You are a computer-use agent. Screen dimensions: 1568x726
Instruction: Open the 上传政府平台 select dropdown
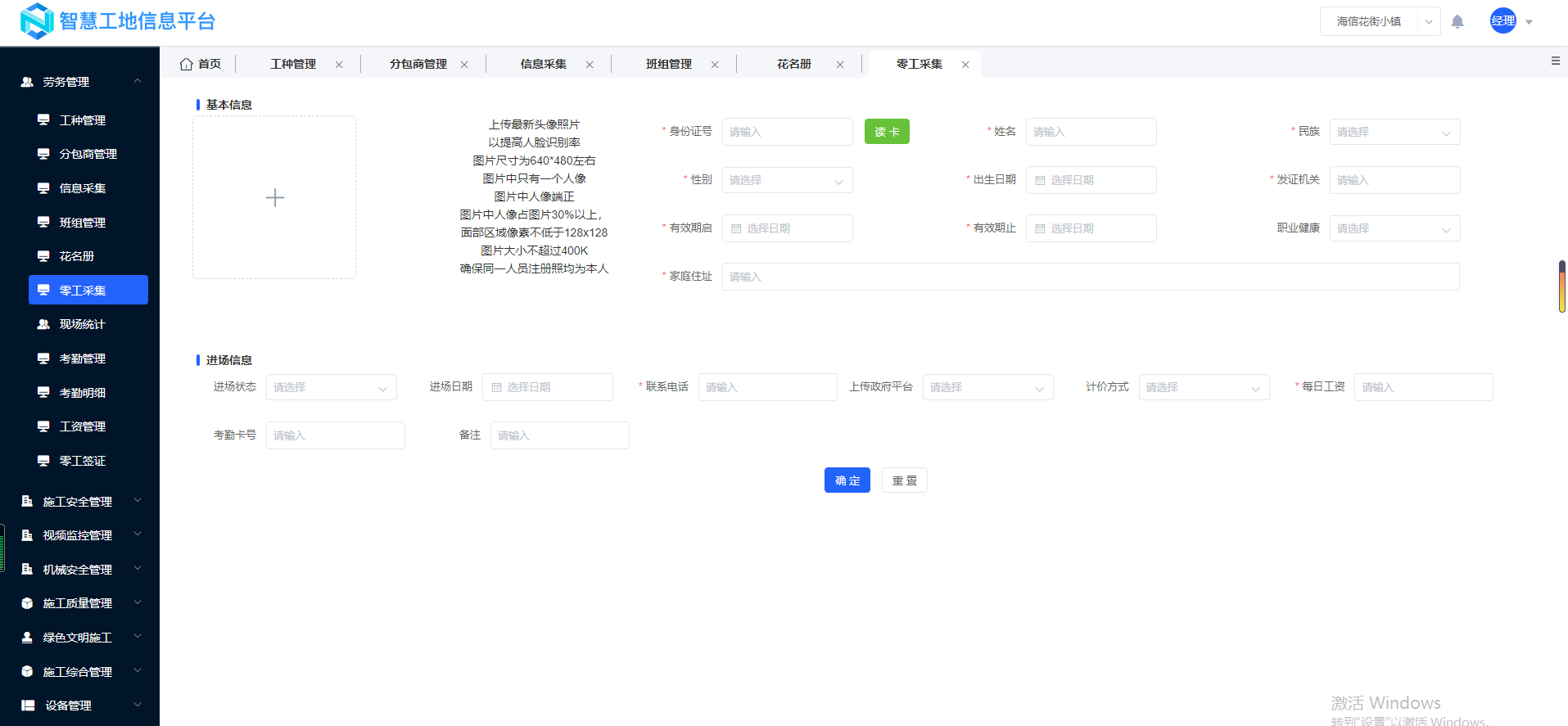[987, 387]
